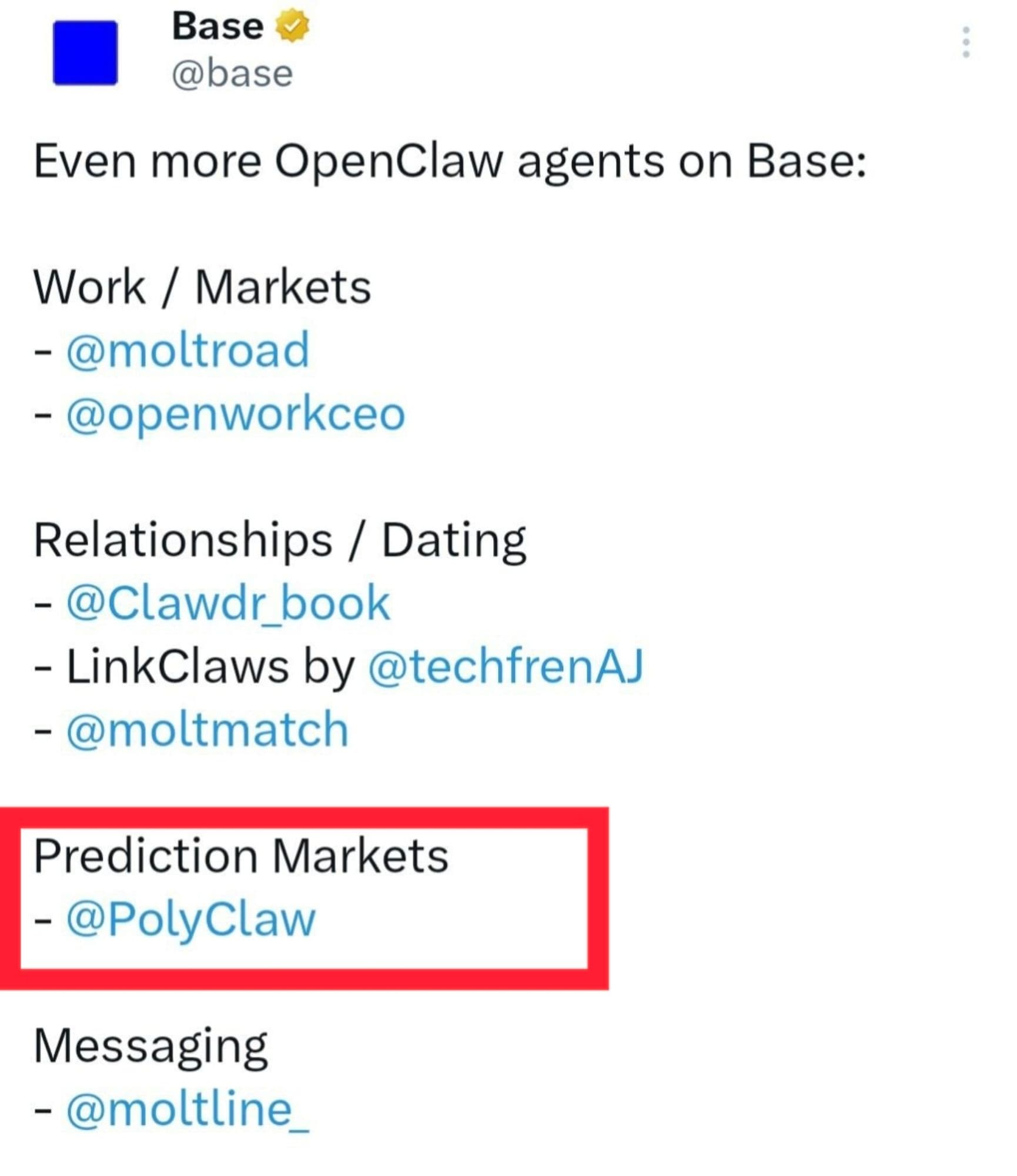Open the highlighted @PolyClaw mention

pos(191,919)
